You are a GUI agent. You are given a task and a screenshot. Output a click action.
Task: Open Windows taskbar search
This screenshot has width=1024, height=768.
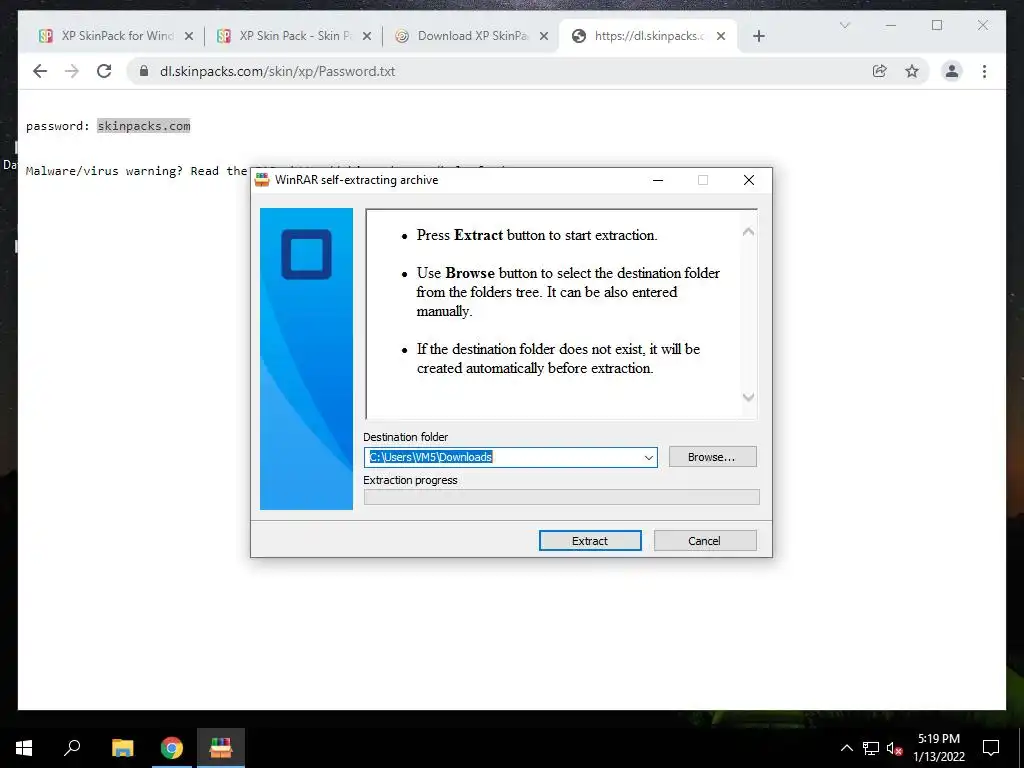click(72, 748)
